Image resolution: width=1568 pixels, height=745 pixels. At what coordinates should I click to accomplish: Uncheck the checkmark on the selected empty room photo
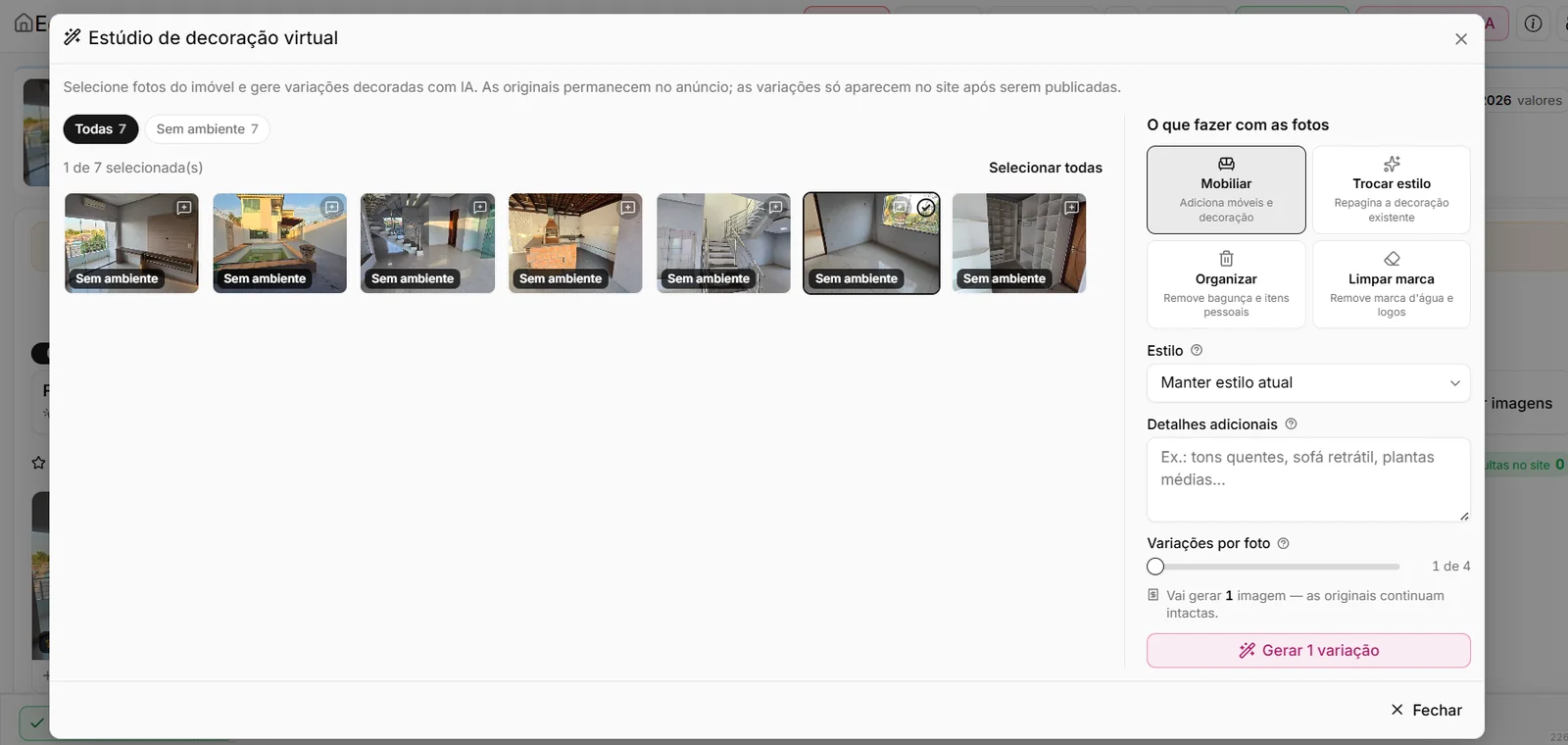tap(926, 208)
